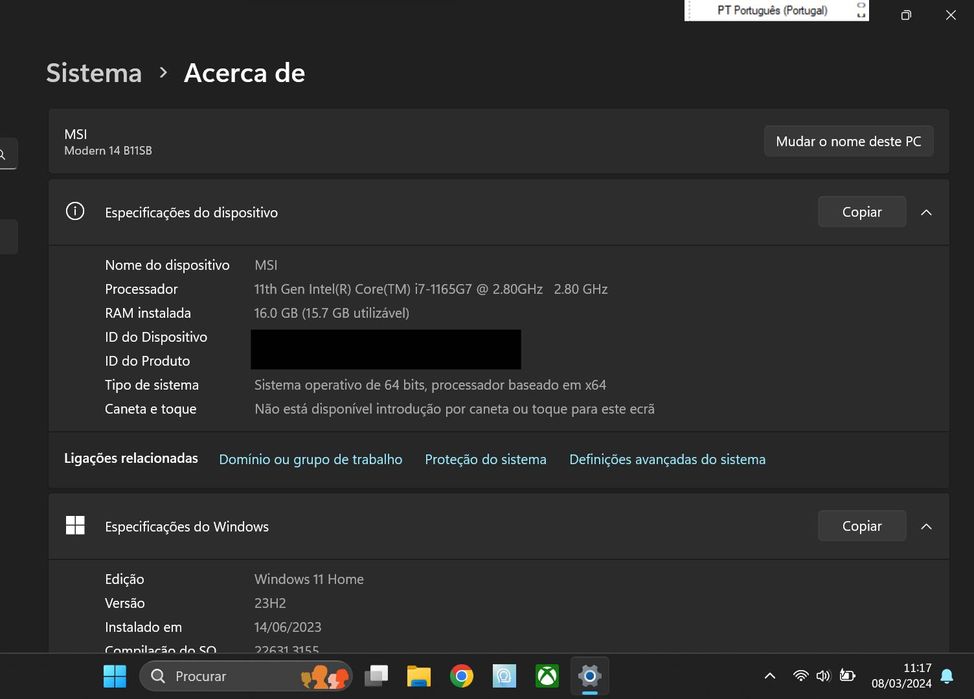
Task: Click the Nome do dispositivo MSI value
Action: point(266,265)
